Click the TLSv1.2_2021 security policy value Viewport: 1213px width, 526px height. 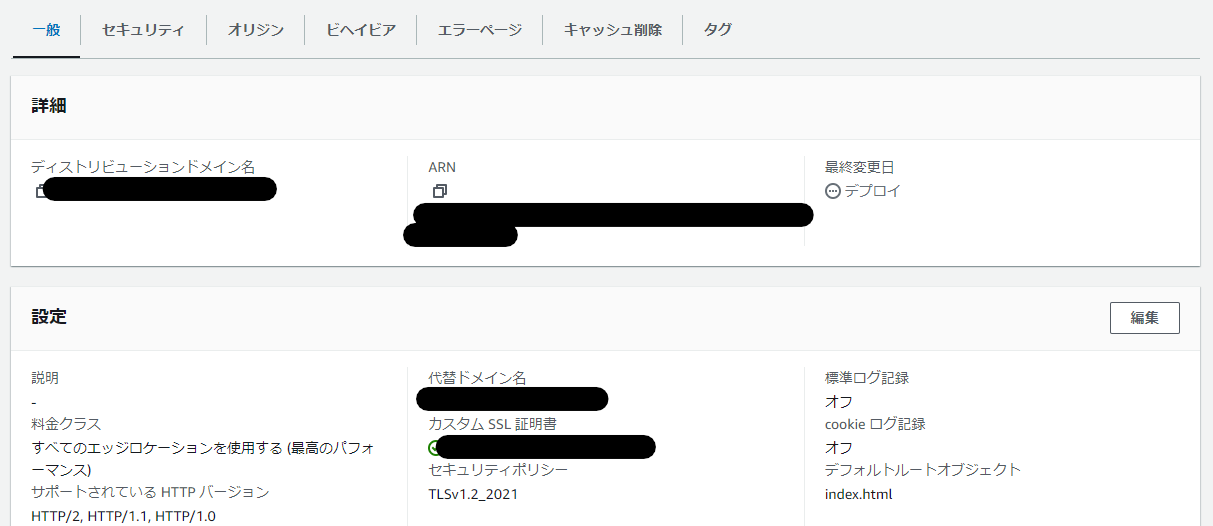point(473,494)
